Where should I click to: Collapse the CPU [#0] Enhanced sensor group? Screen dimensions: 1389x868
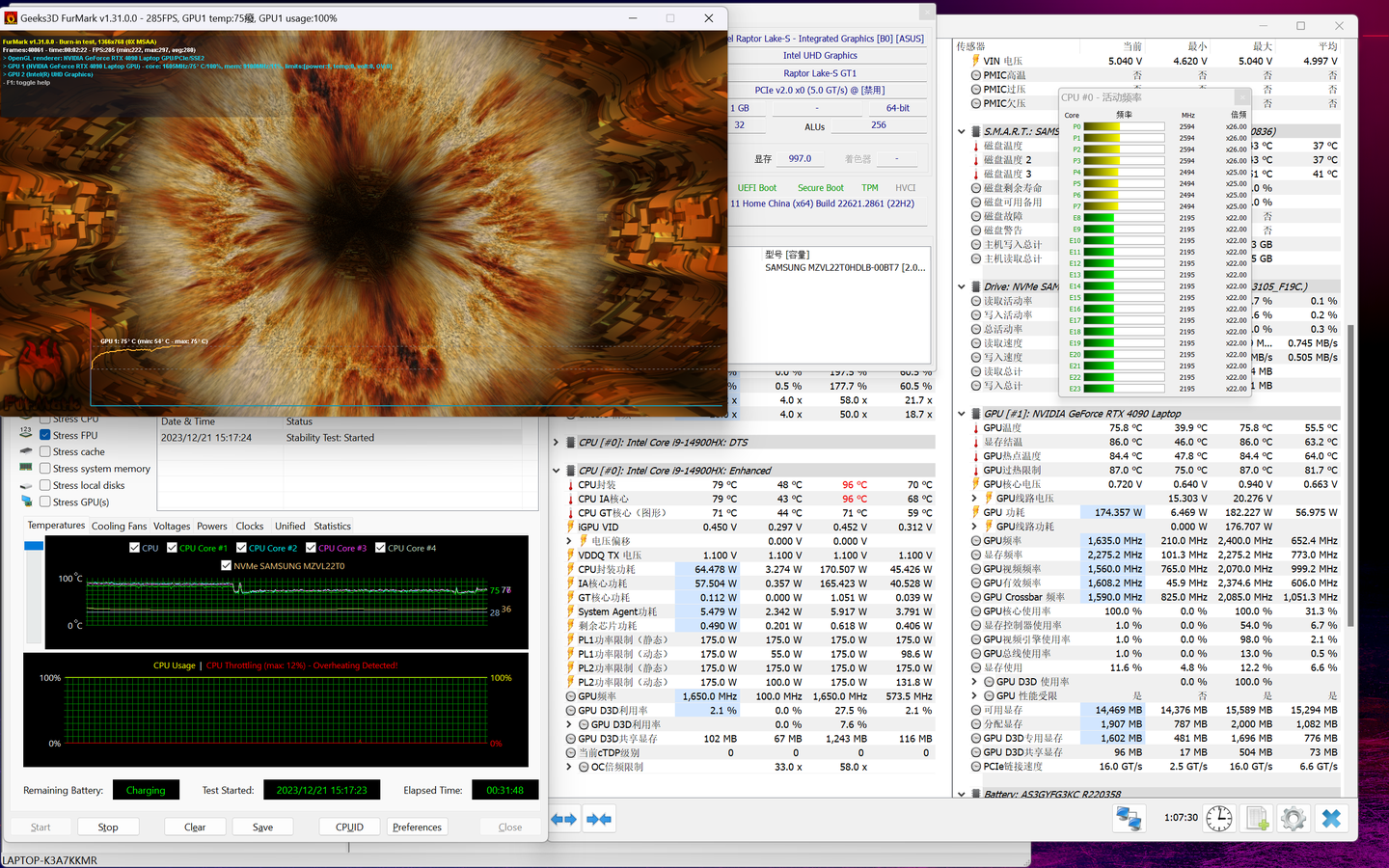pos(557,471)
